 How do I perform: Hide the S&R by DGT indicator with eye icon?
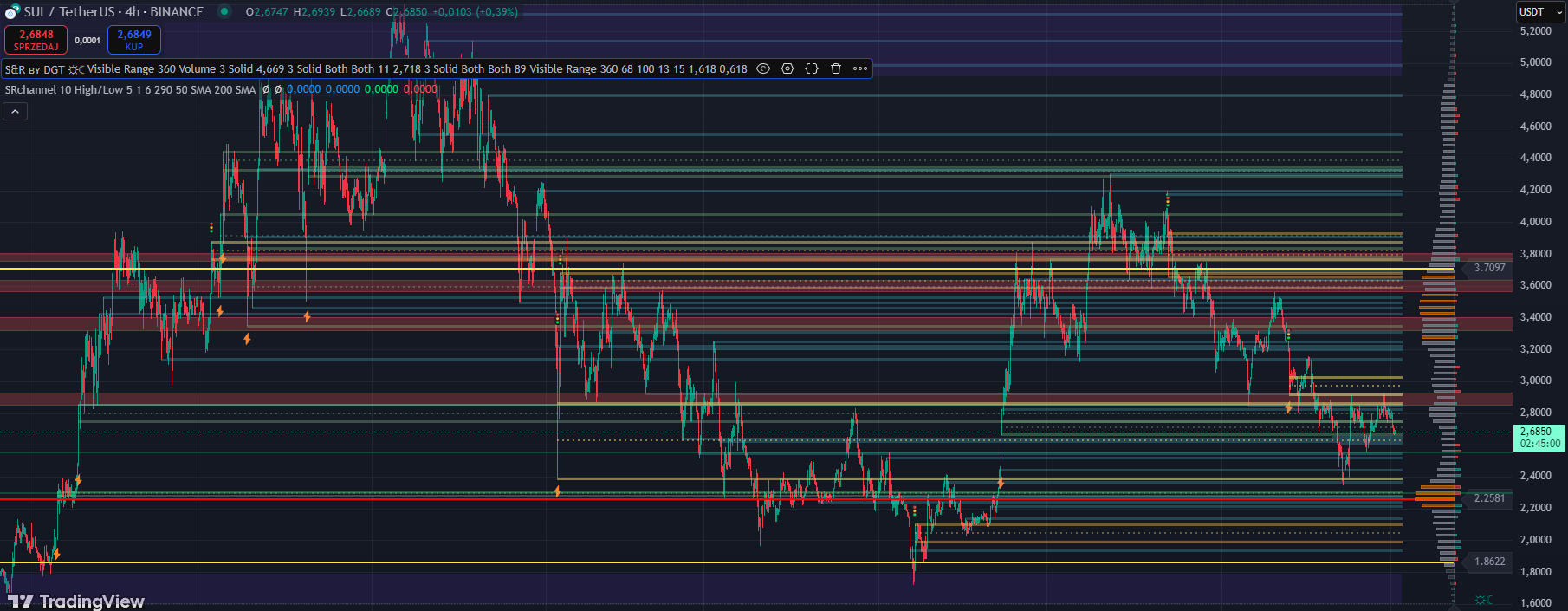point(763,68)
